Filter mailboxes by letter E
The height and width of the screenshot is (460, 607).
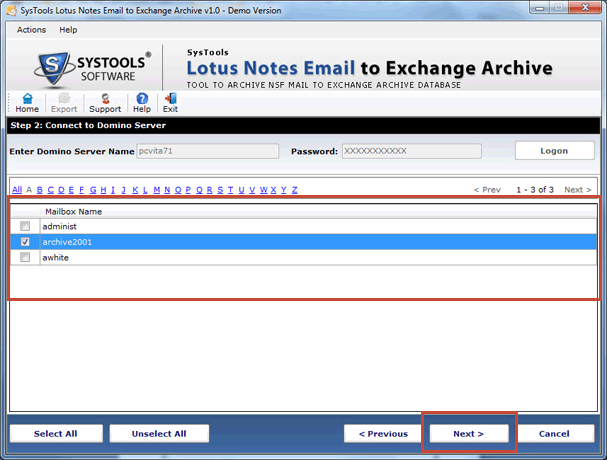[71, 190]
